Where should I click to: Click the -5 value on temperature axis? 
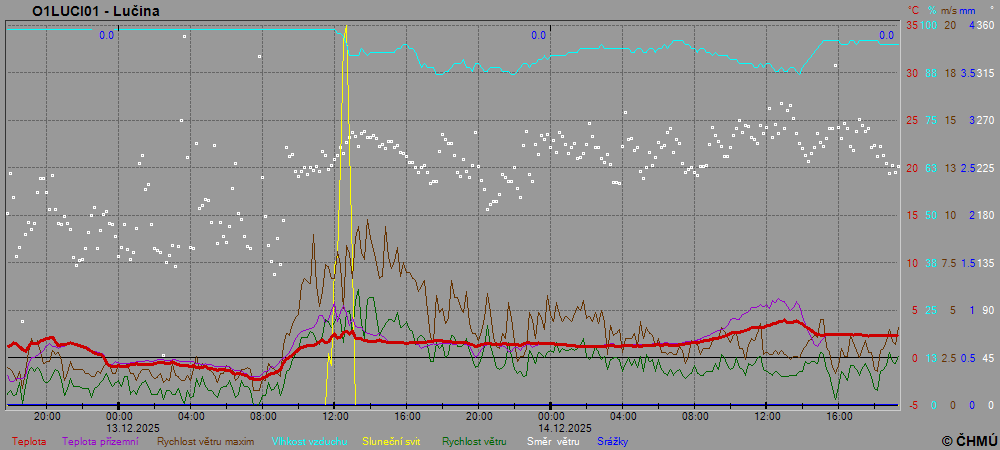(911, 405)
